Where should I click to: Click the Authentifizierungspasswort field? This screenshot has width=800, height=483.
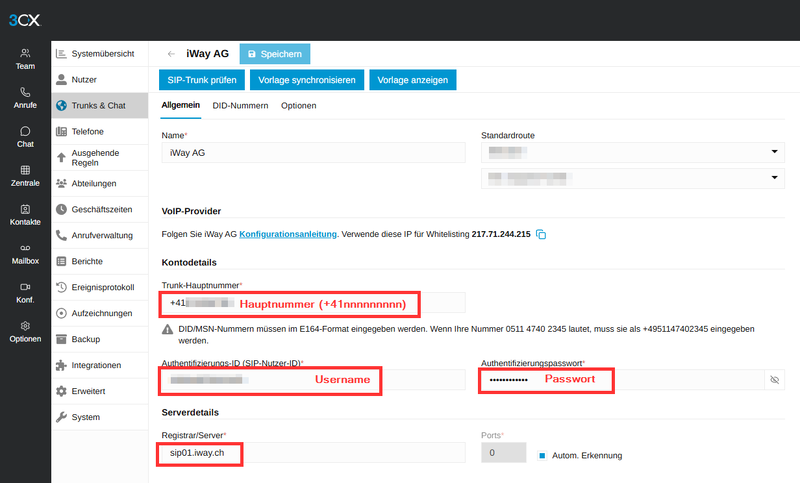click(x=622, y=380)
